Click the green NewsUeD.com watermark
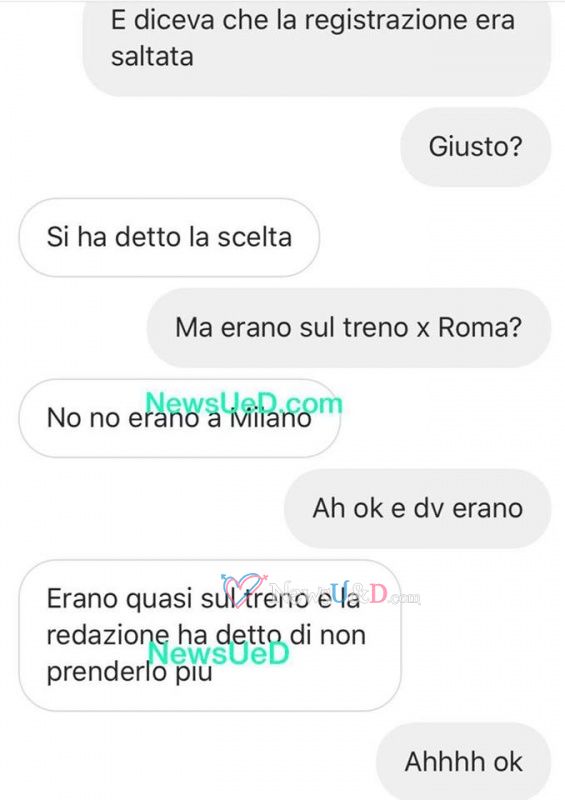Image resolution: width=565 pixels, height=800 pixels. coord(244,404)
